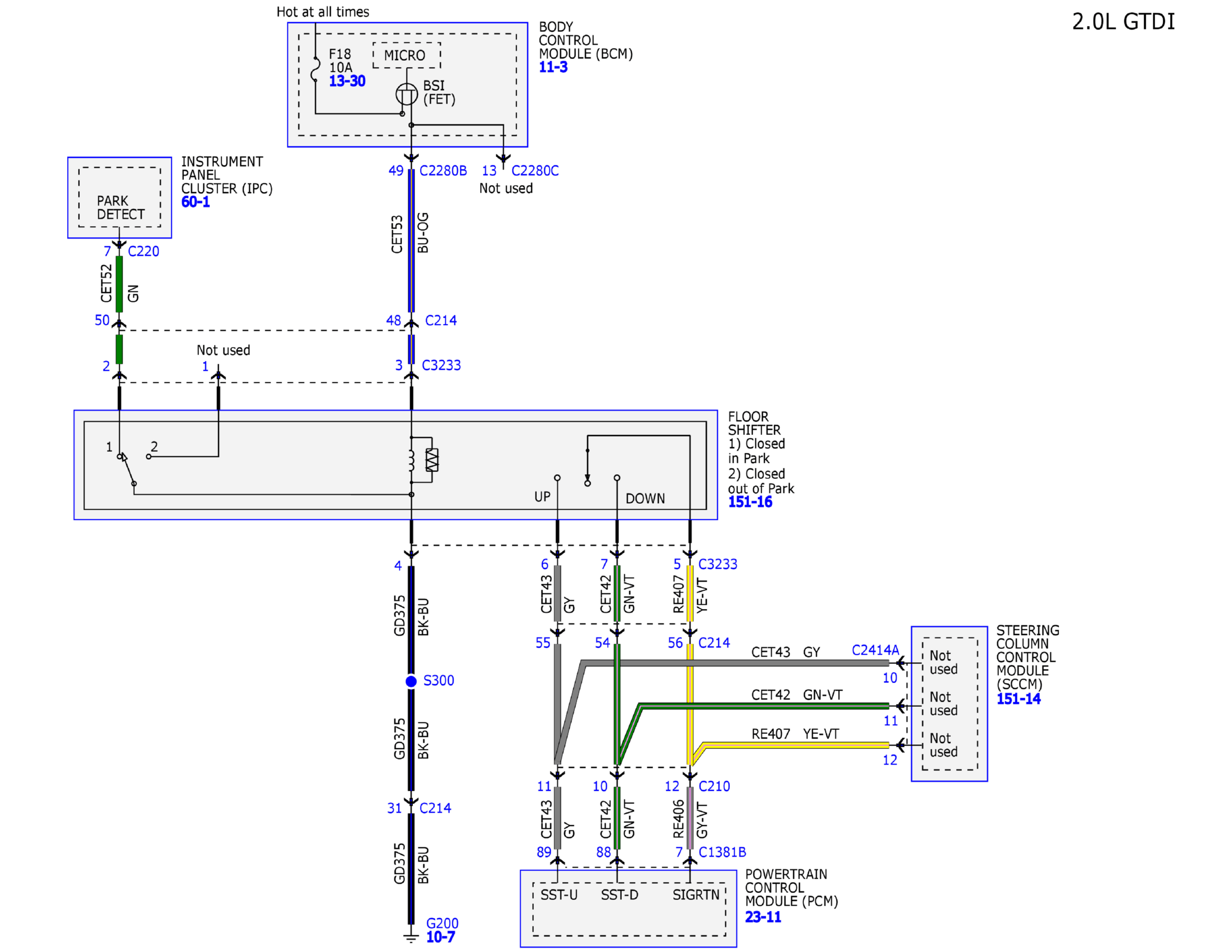Image resolution: width=1232 pixels, height=952 pixels.
Task: Open the 10-7 ground reference link
Action: click(x=440, y=936)
